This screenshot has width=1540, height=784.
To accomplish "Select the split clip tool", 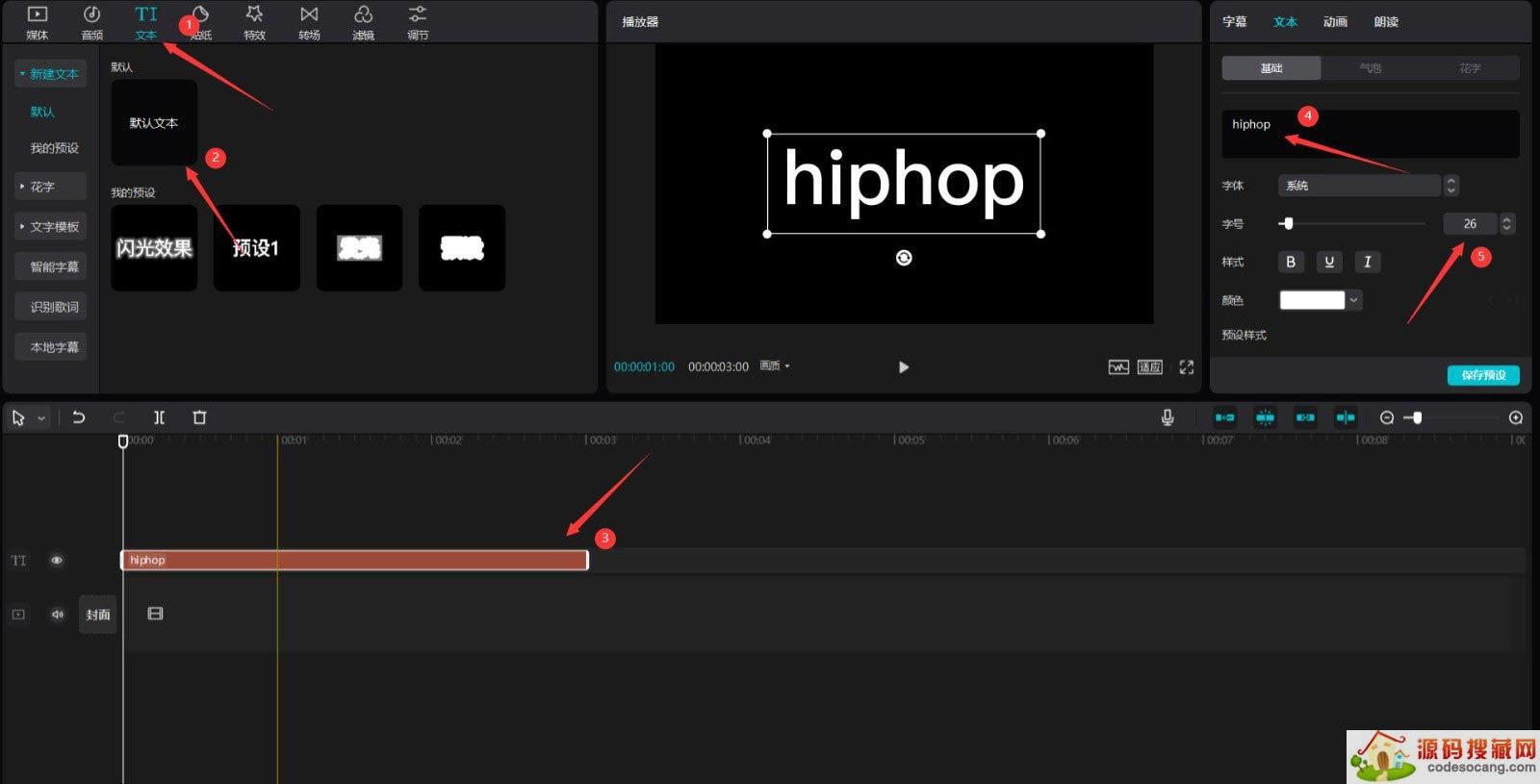I will [160, 417].
